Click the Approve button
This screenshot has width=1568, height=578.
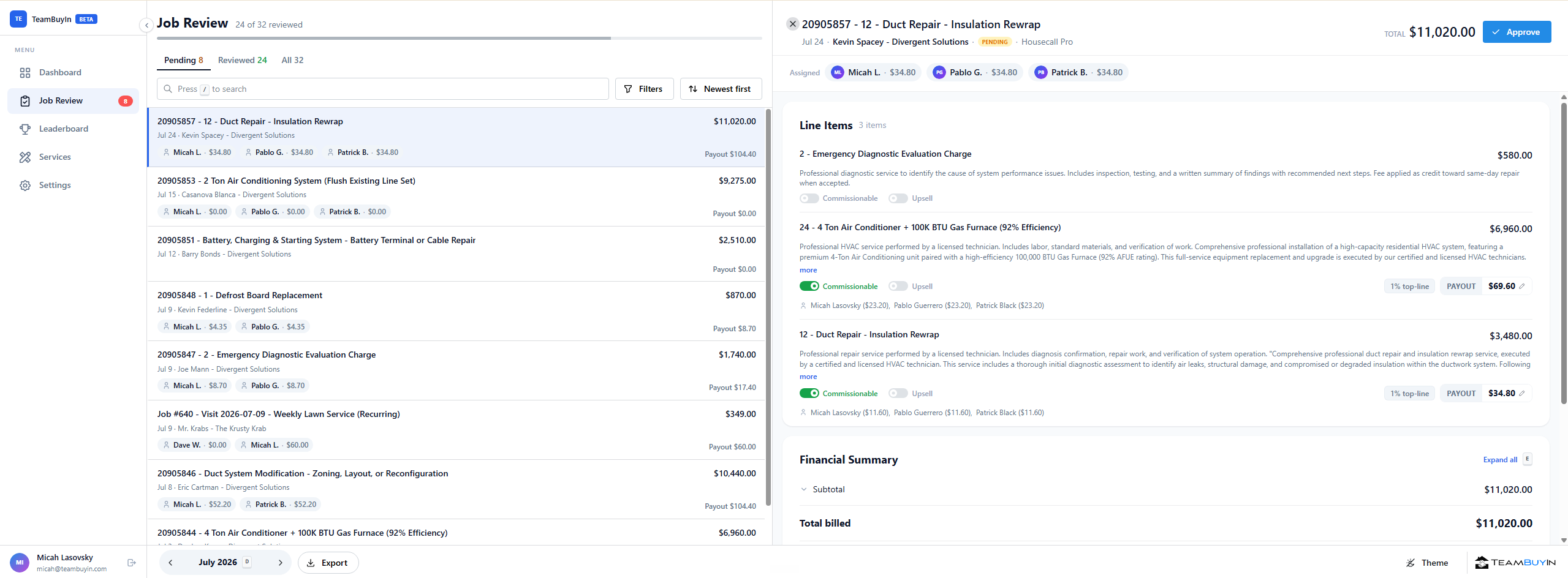point(1517,32)
